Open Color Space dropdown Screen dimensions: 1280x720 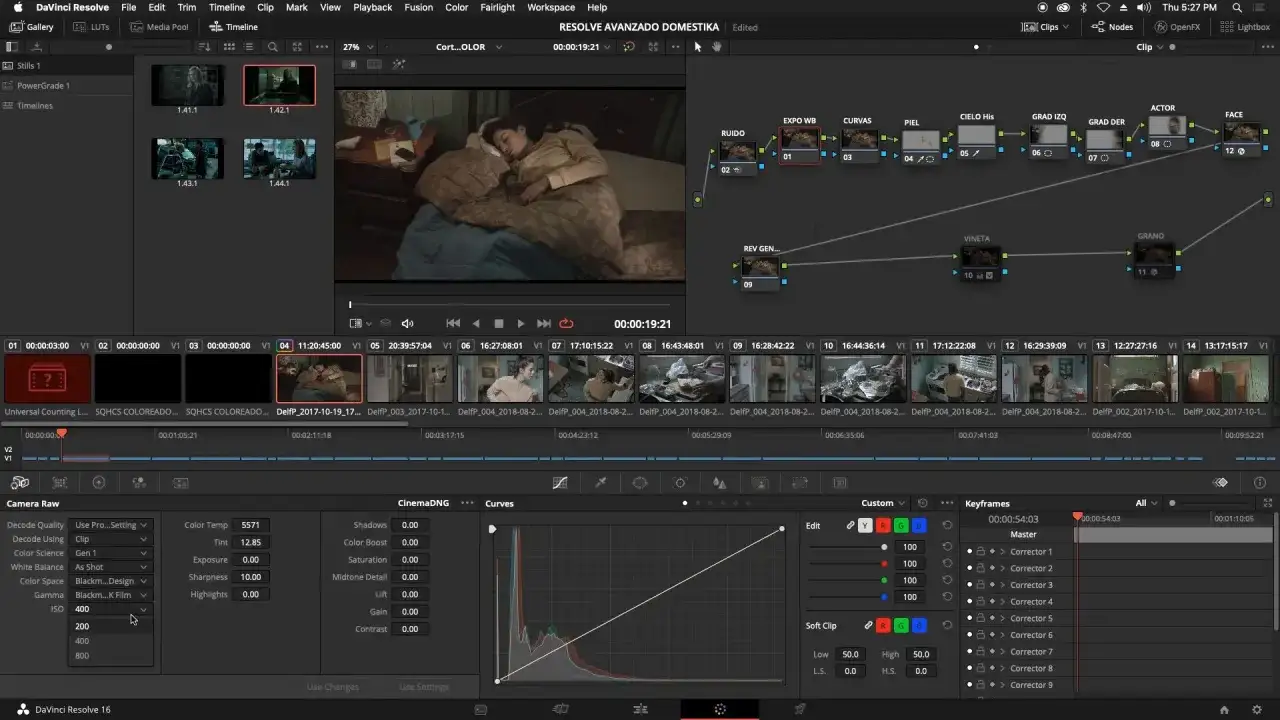[111, 581]
